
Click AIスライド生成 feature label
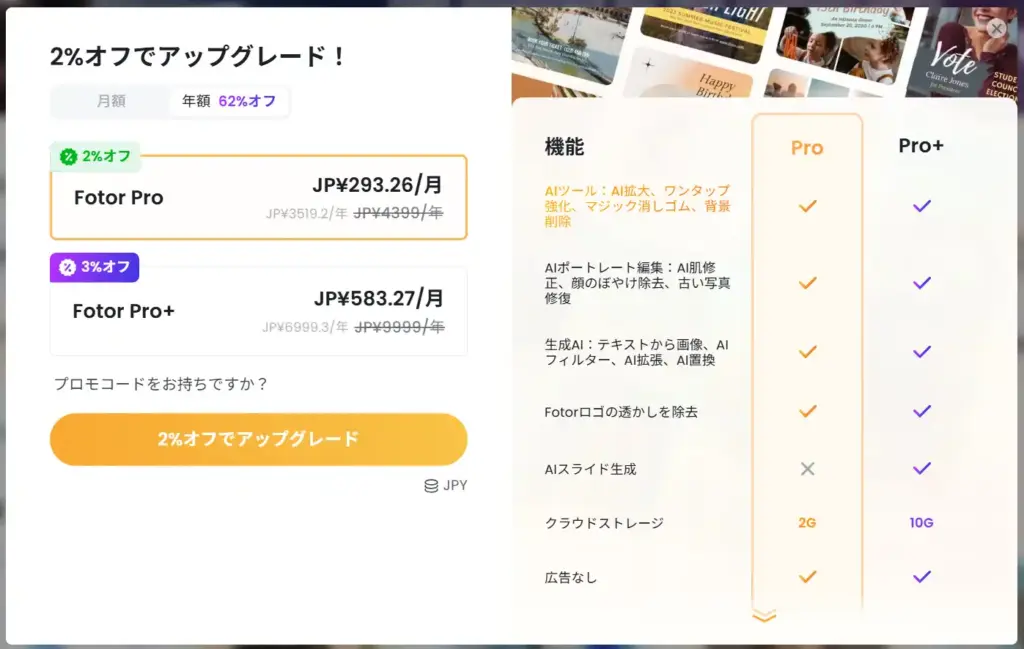[590, 469]
